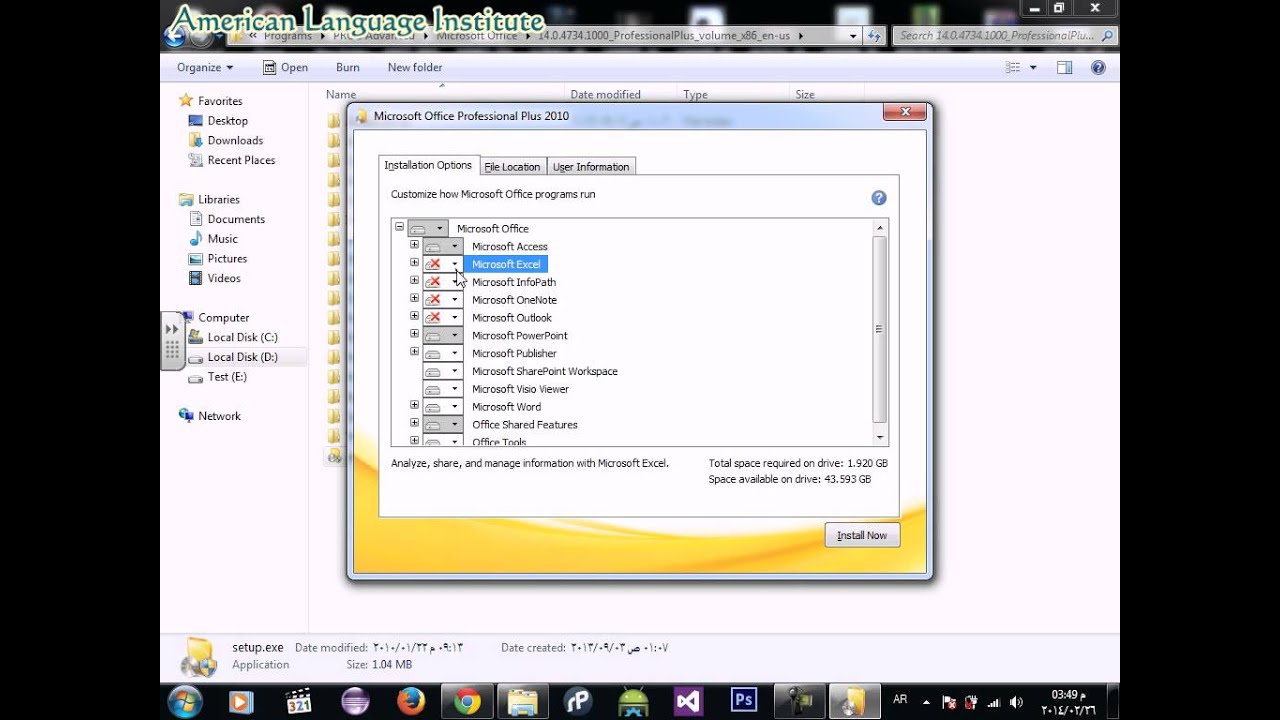Click Open in the Explorer toolbar
This screenshot has width=1280, height=720.
(285, 67)
